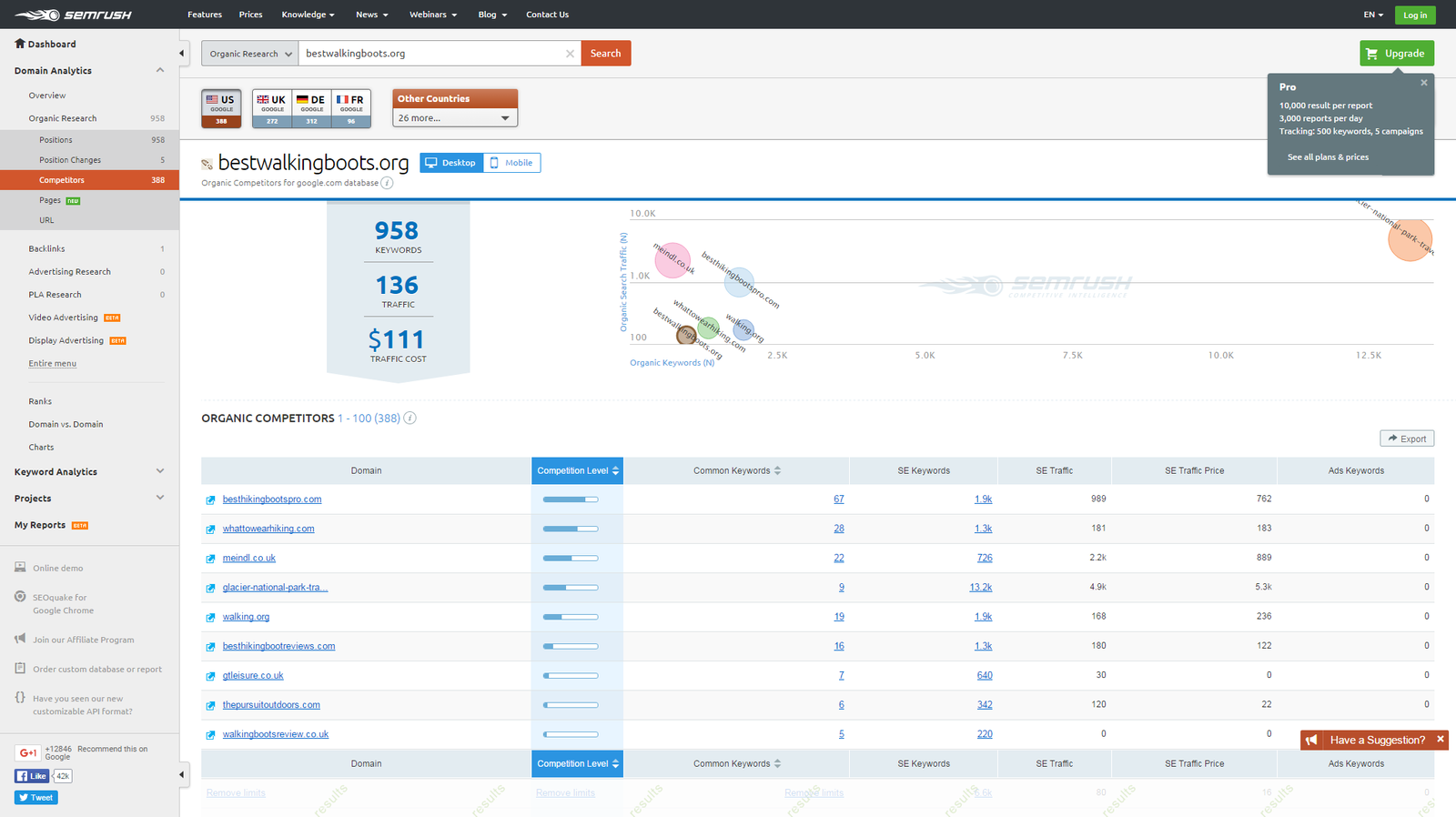Click the Upgrade cart button
This screenshot has width=1456, height=817.
pyautogui.click(x=1397, y=54)
